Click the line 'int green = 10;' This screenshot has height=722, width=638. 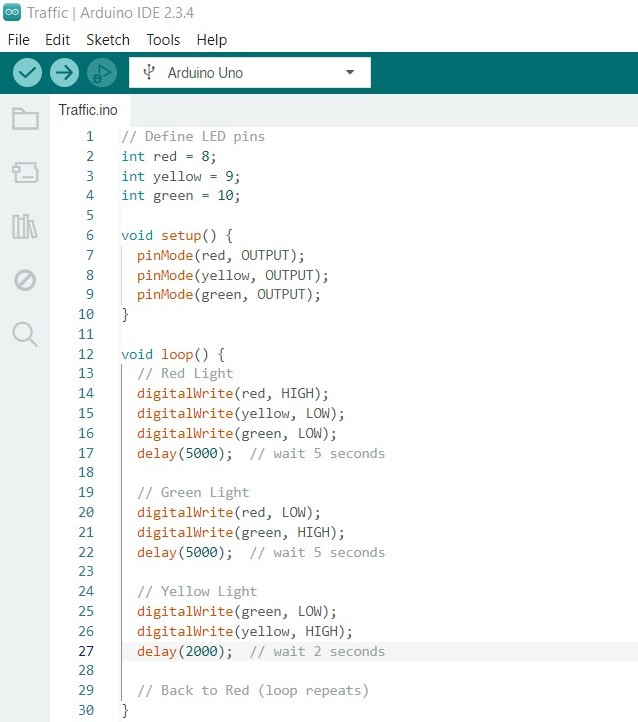tap(180, 196)
